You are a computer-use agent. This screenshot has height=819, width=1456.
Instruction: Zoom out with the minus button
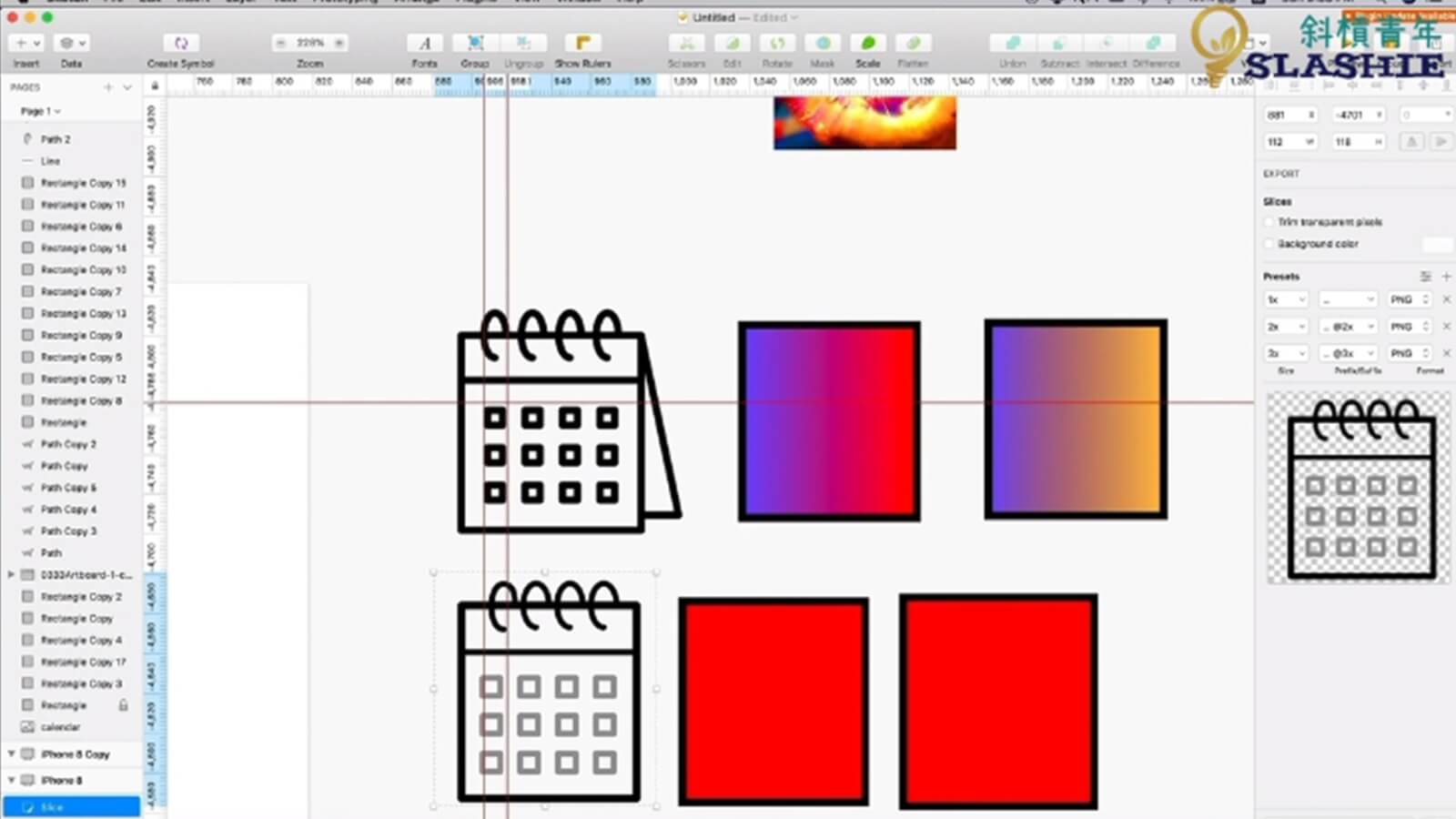281,43
